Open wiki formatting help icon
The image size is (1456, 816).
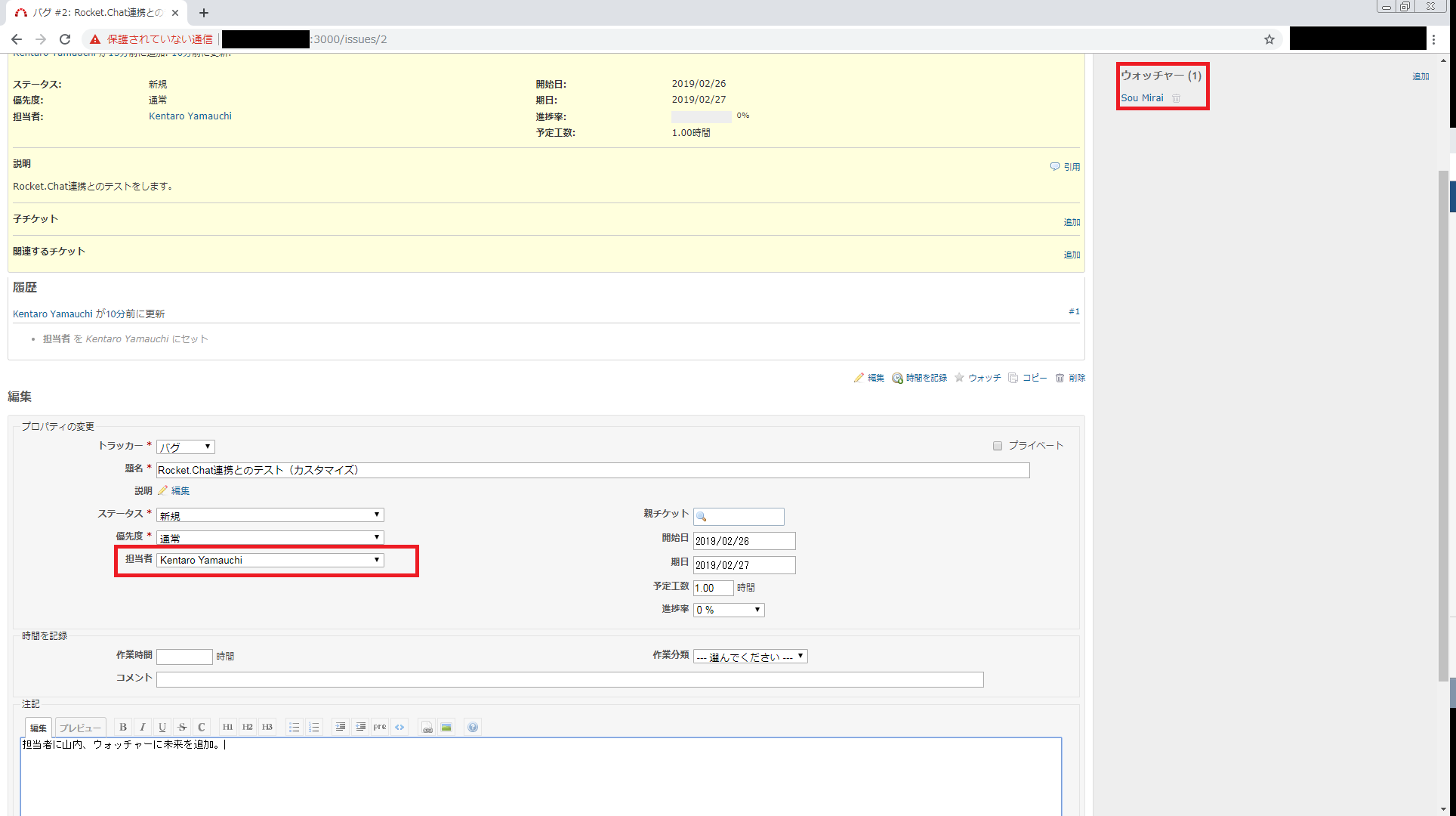[473, 727]
